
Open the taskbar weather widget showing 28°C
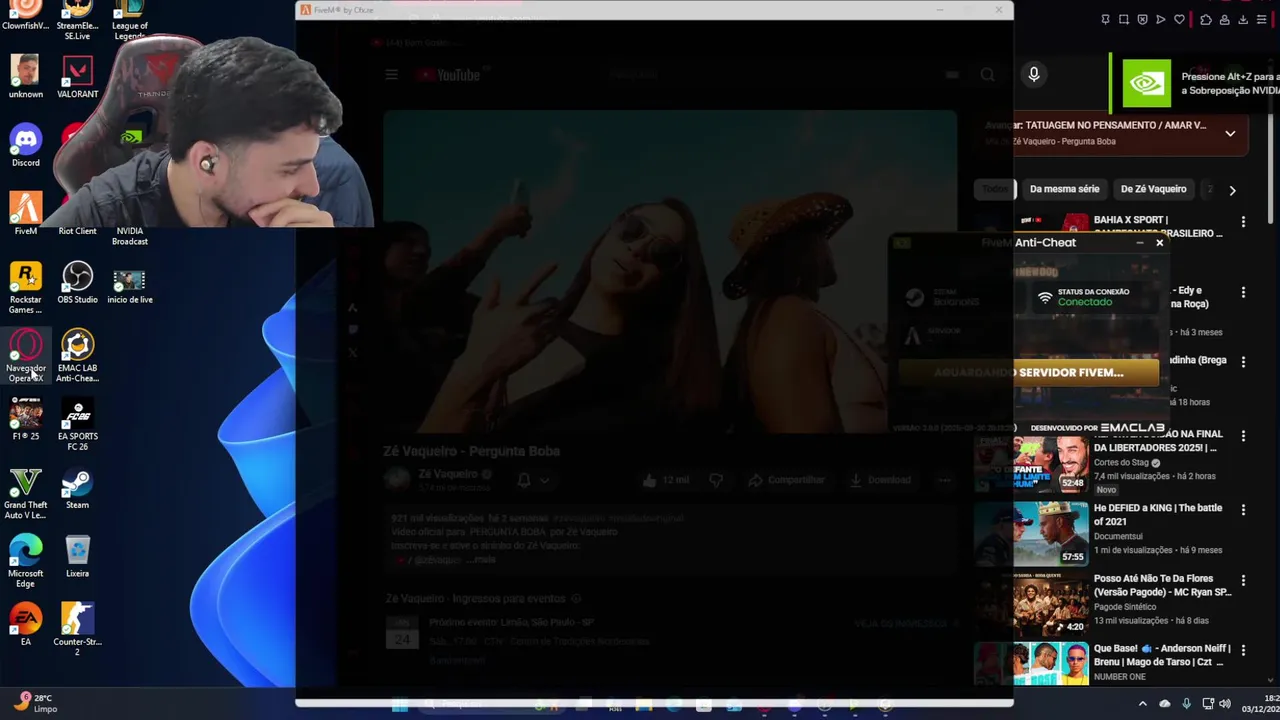(x=34, y=703)
